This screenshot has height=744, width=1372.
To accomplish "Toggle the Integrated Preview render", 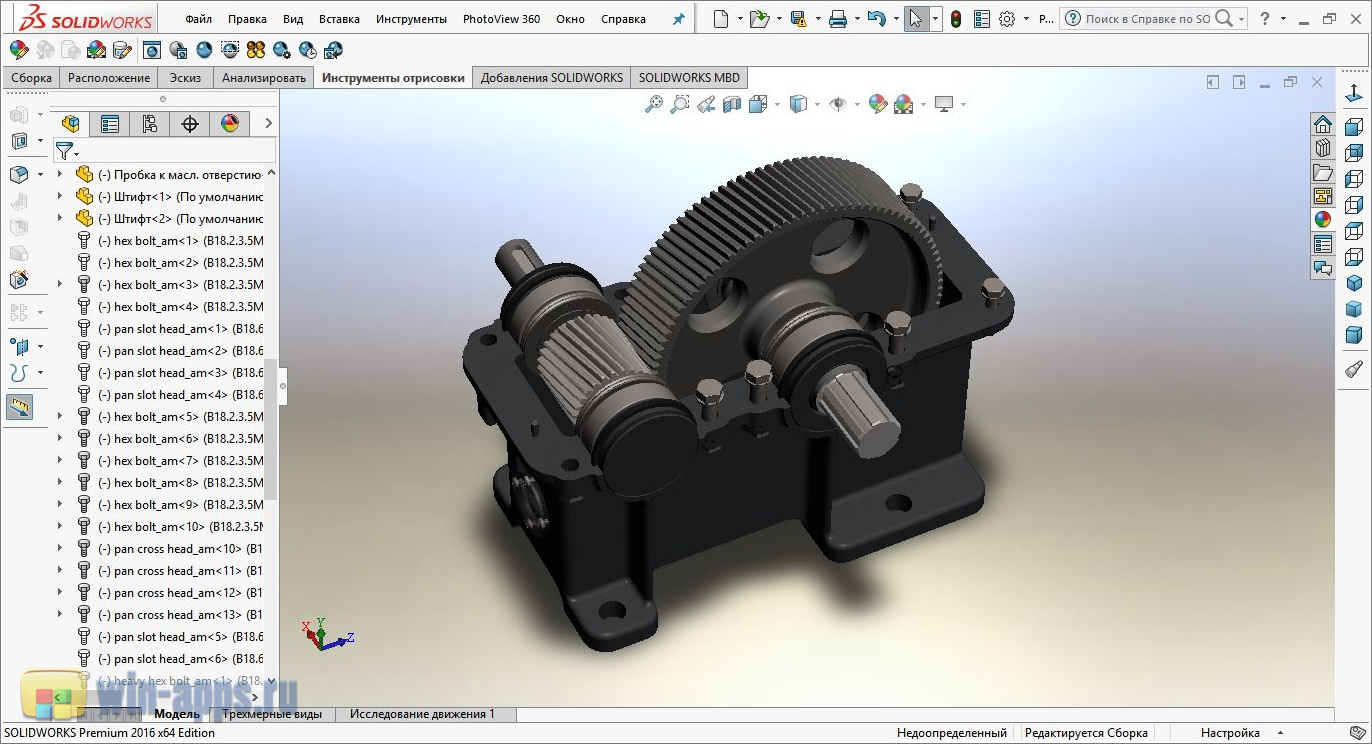I will 152,49.
